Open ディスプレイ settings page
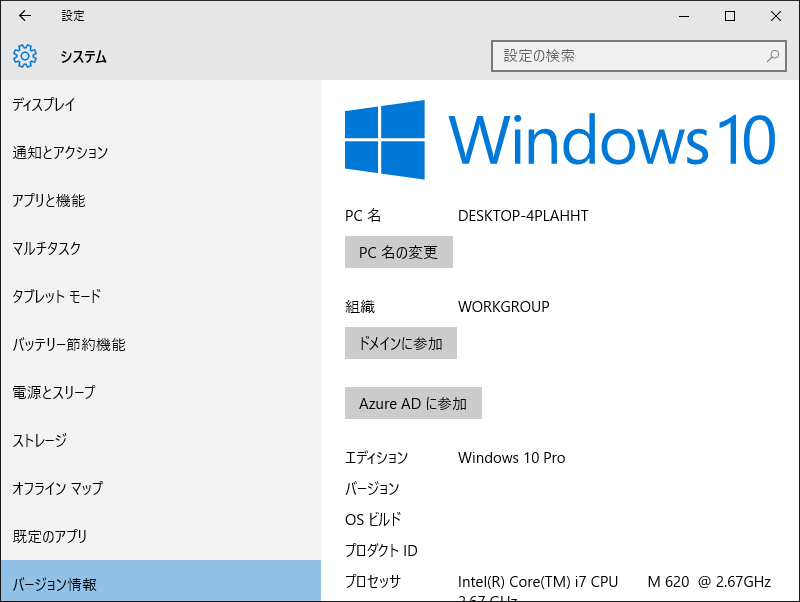Image resolution: width=800 pixels, height=602 pixels. (x=161, y=105)
